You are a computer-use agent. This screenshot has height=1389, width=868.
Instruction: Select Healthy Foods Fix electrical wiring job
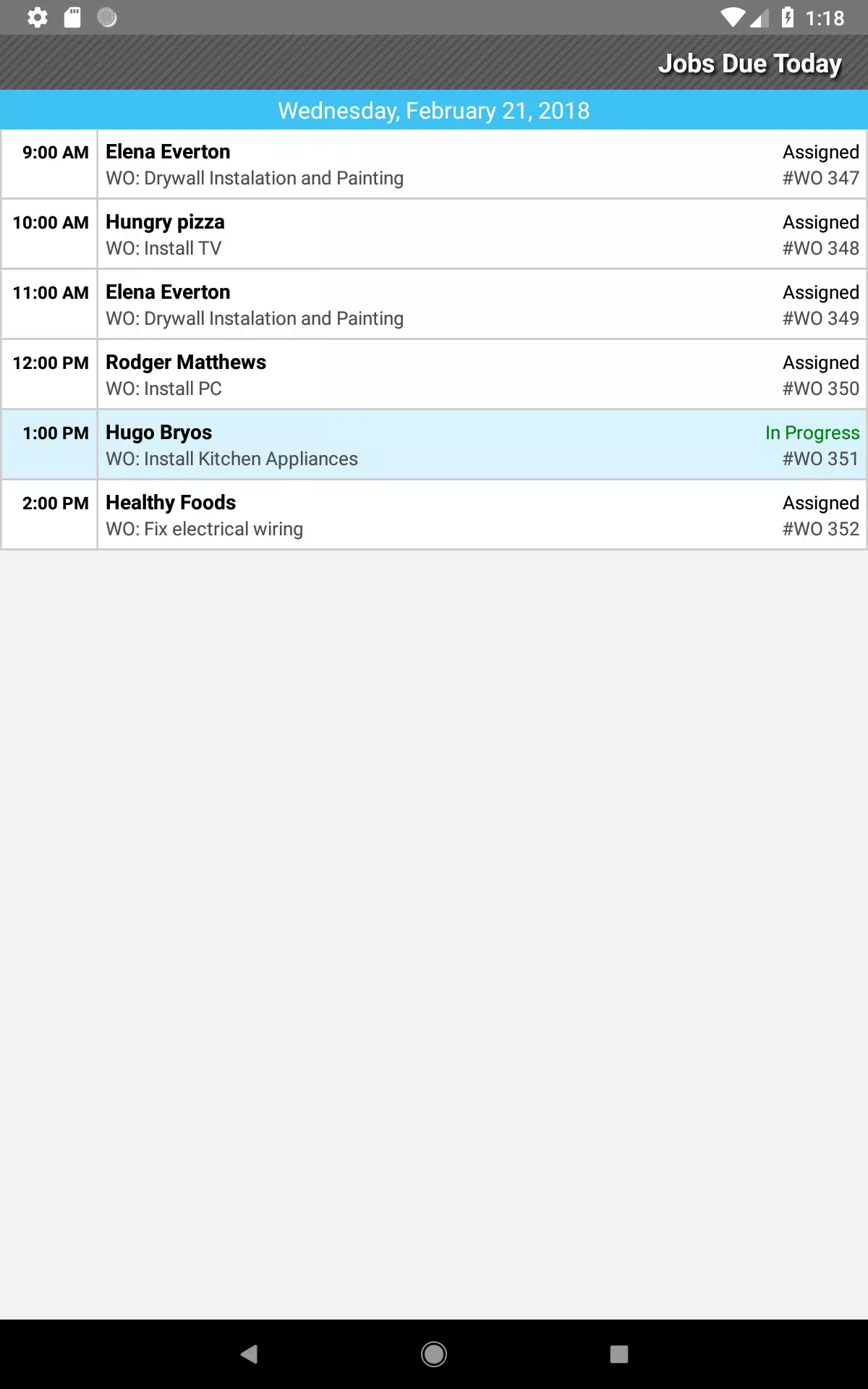pyautogui.click(x=434, y=515)
